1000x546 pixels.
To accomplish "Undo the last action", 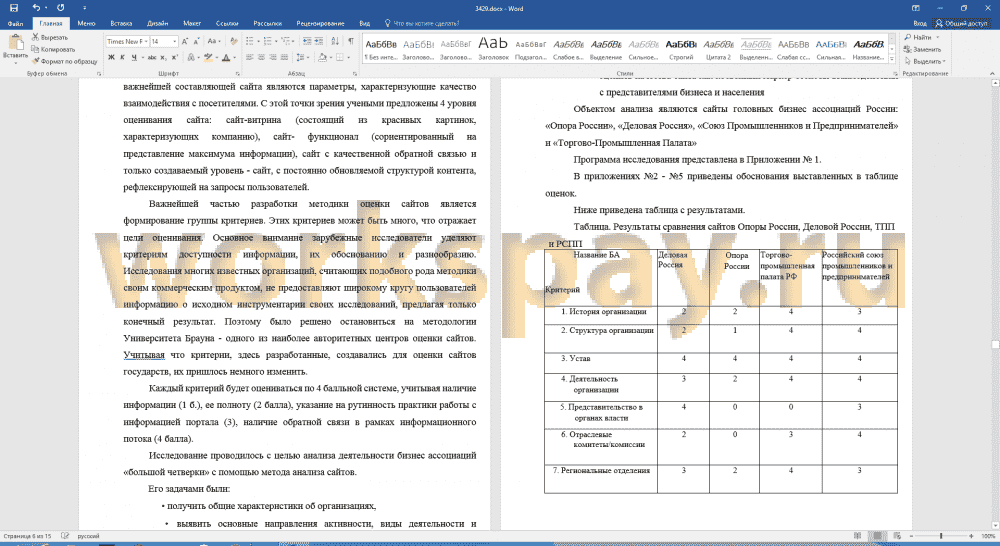I will coord(36,8).
